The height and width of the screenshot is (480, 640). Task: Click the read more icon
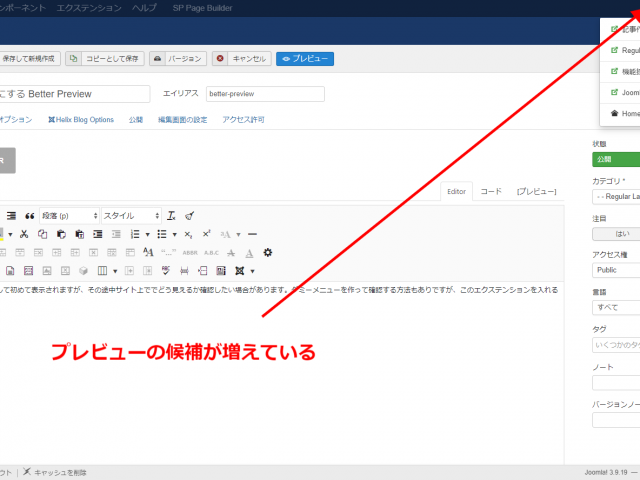click(x=202, y=271)
